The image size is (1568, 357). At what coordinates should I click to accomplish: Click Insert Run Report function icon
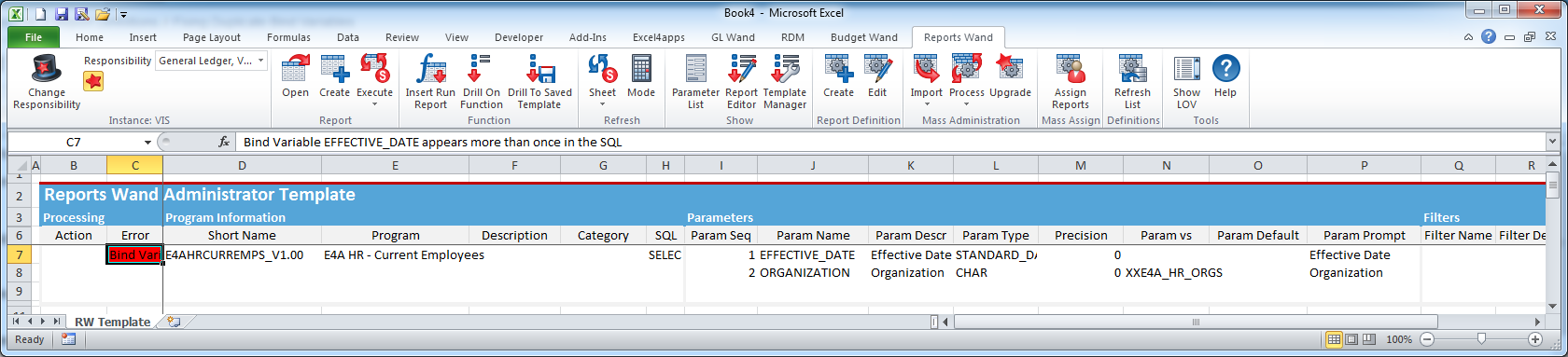tap(430, 69)
